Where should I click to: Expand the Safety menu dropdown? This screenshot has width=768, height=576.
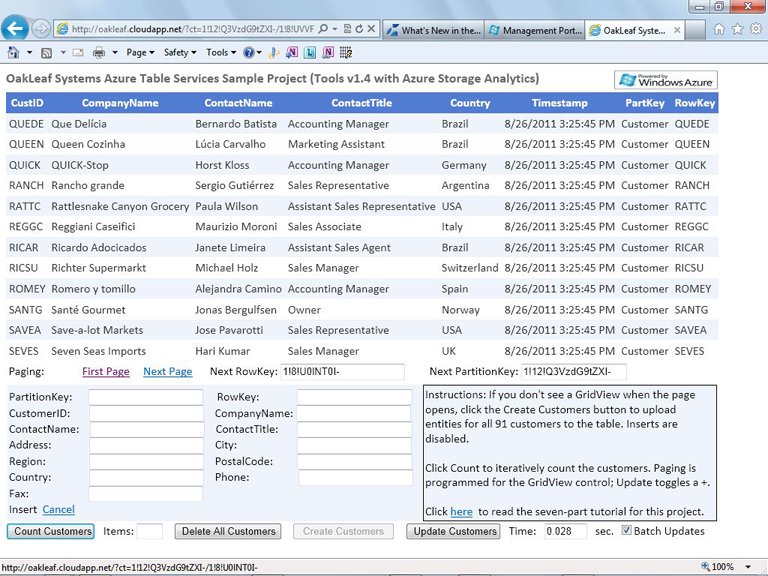point(180,52)
